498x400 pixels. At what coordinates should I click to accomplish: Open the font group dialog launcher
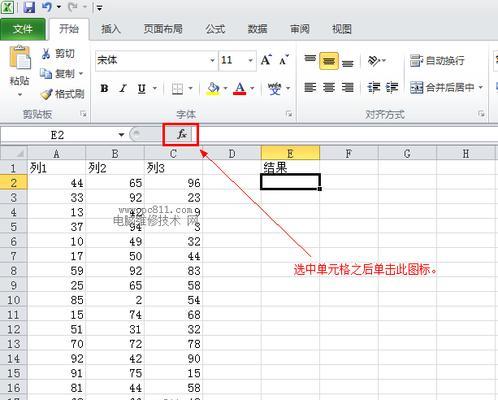coord(289,114)
